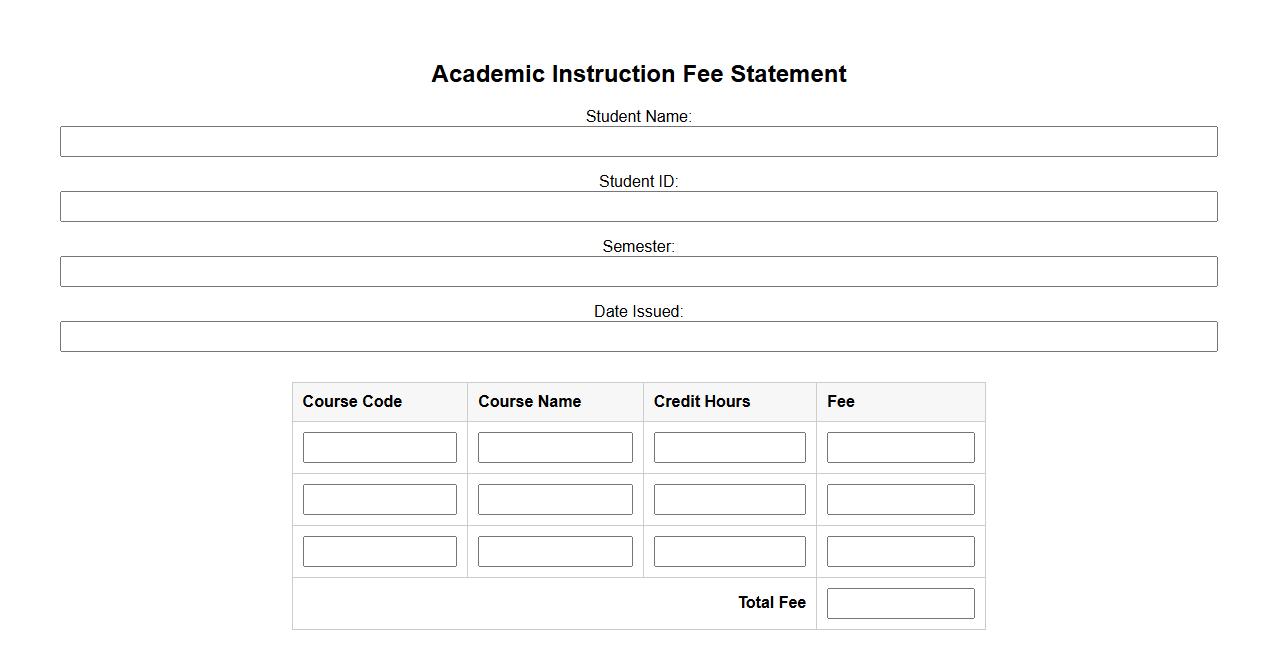Click the Credit Hours column header
1278x650 pixels.
point(702,402)
